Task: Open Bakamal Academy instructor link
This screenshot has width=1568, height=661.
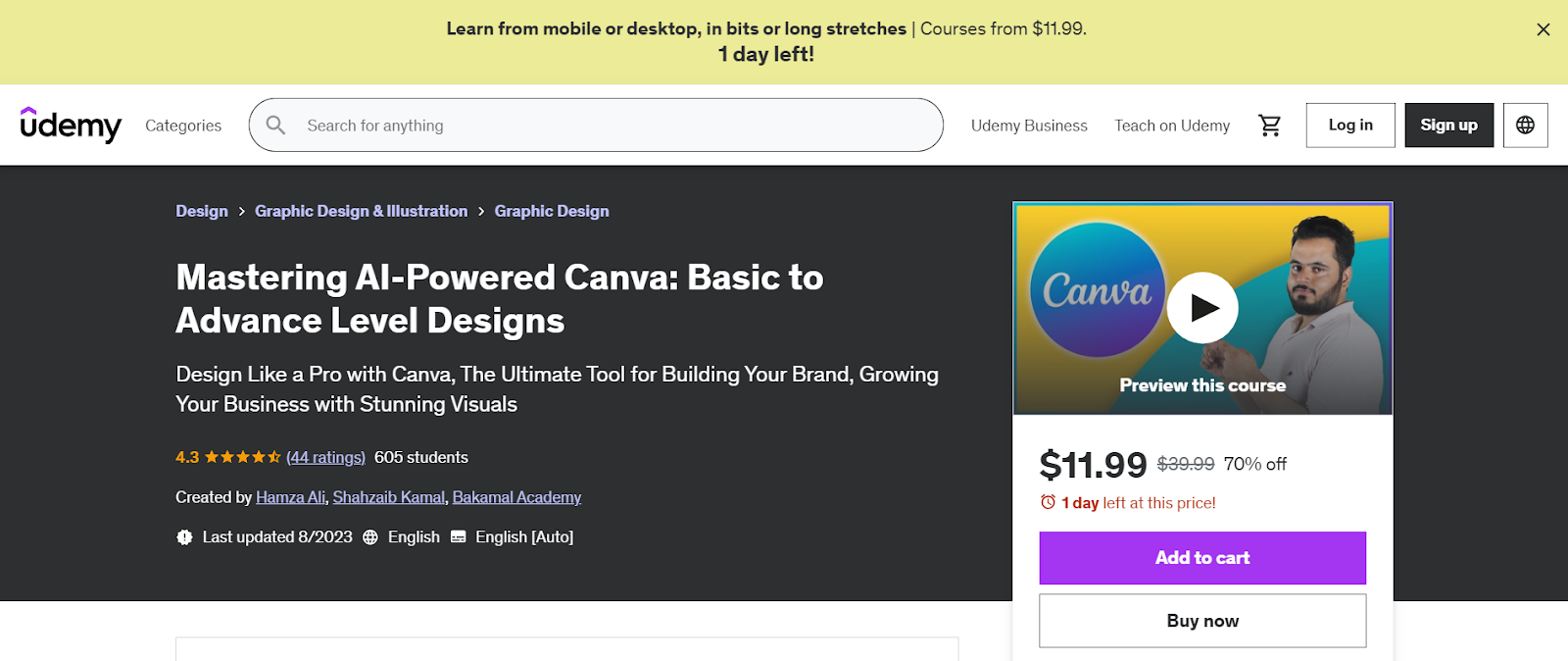Action: tap(516, 497)
